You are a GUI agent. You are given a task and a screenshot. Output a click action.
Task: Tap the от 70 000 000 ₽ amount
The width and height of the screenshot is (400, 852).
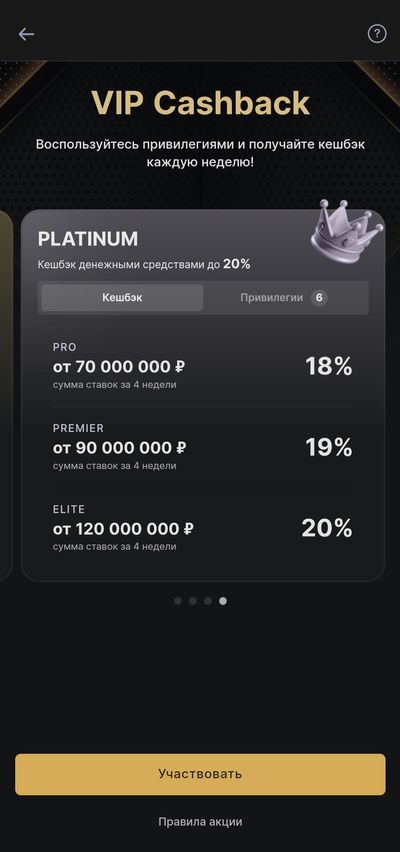tap(119, 367)
